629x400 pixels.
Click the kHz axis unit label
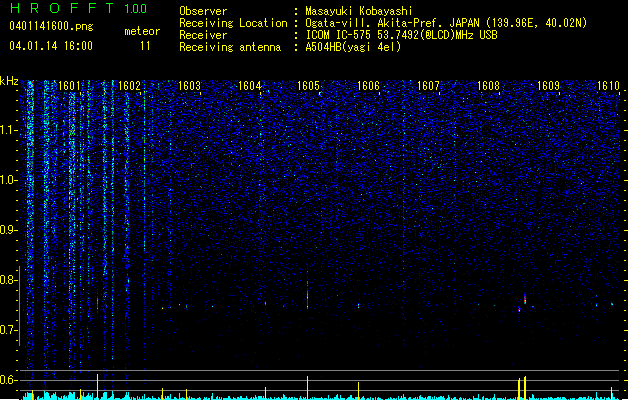click(9, 81)
